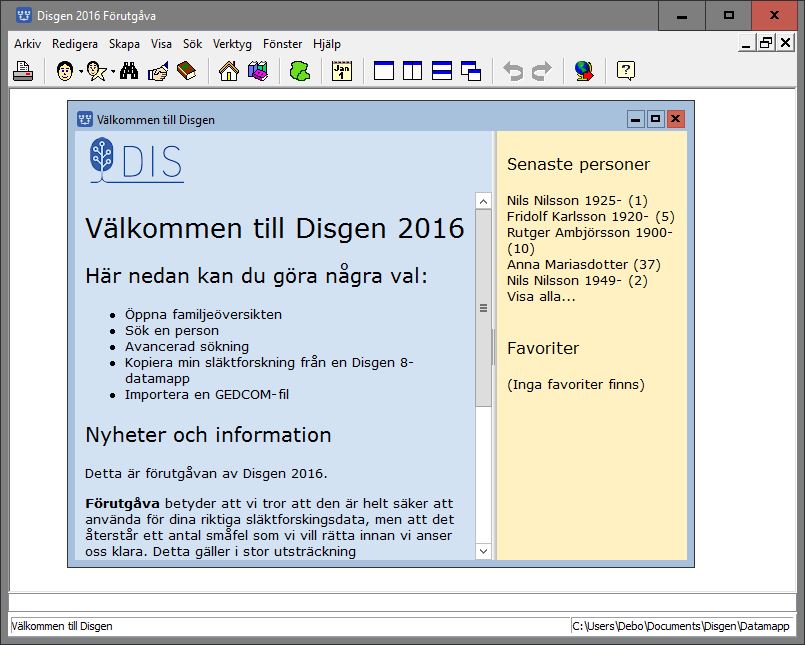The width and height of the screenshot is (805, 645).
Task: Open dropdown arrow beside face icon
Action: click(x=81, y=71)
